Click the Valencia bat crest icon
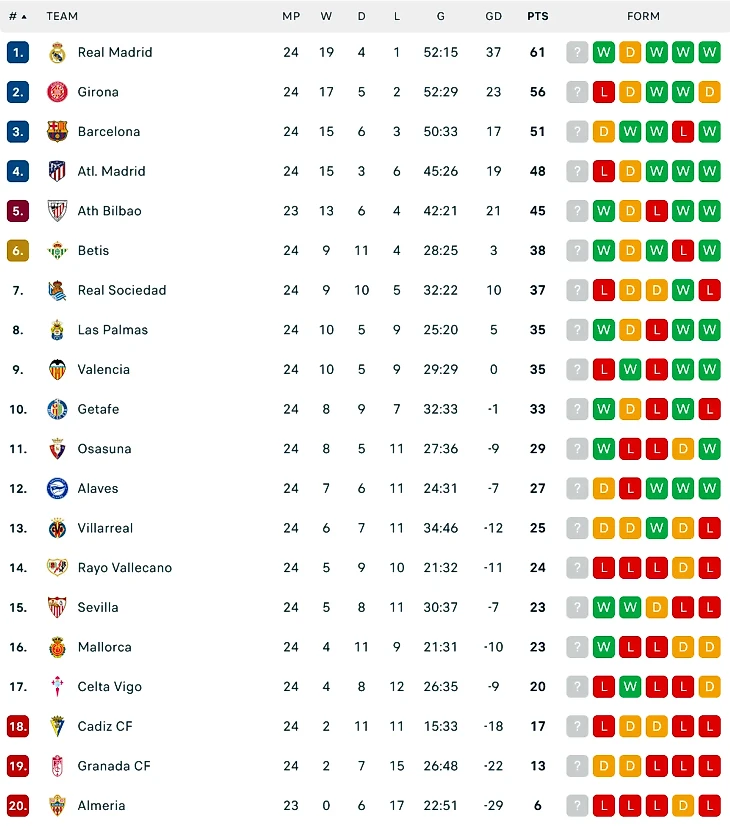The width and height of the screenshot is (730, 837). (x=57, y=369)
